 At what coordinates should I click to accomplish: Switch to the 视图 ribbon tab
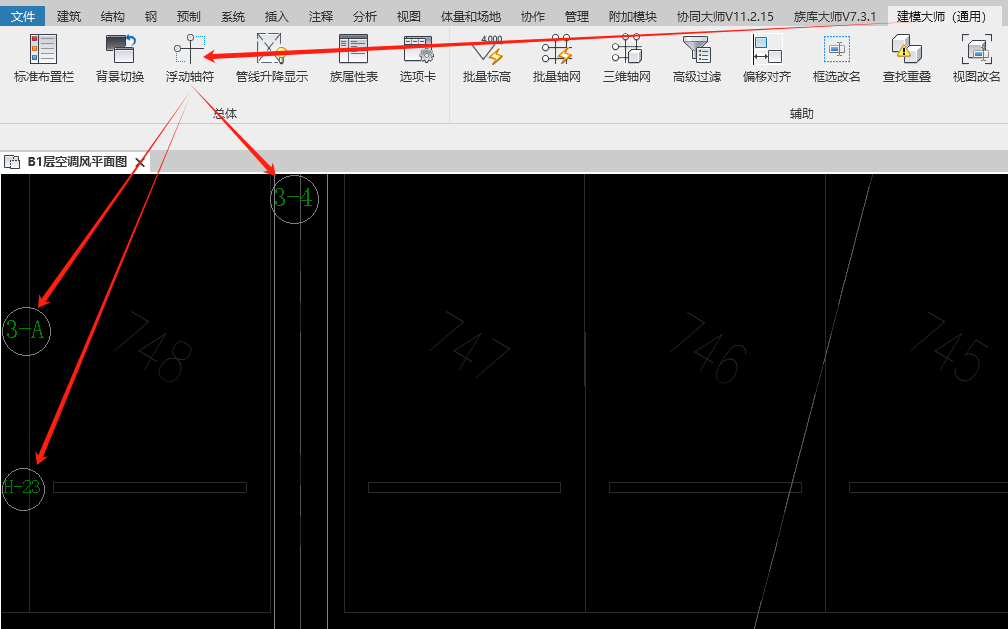pos(408,17)
